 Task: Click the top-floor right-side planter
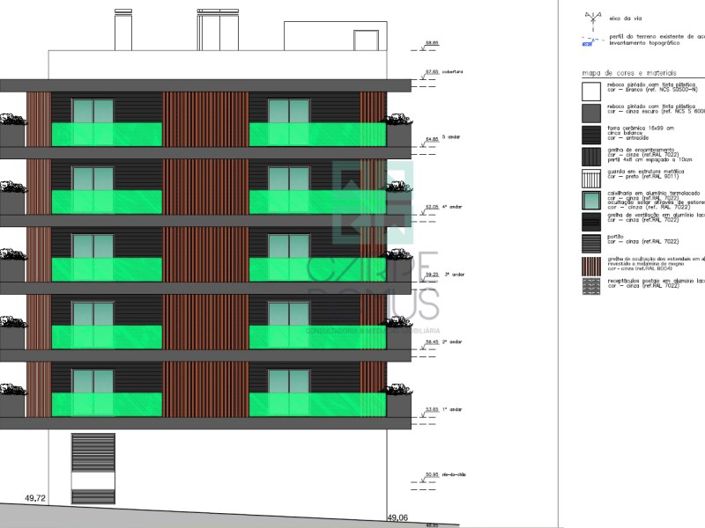click(399, 130)
